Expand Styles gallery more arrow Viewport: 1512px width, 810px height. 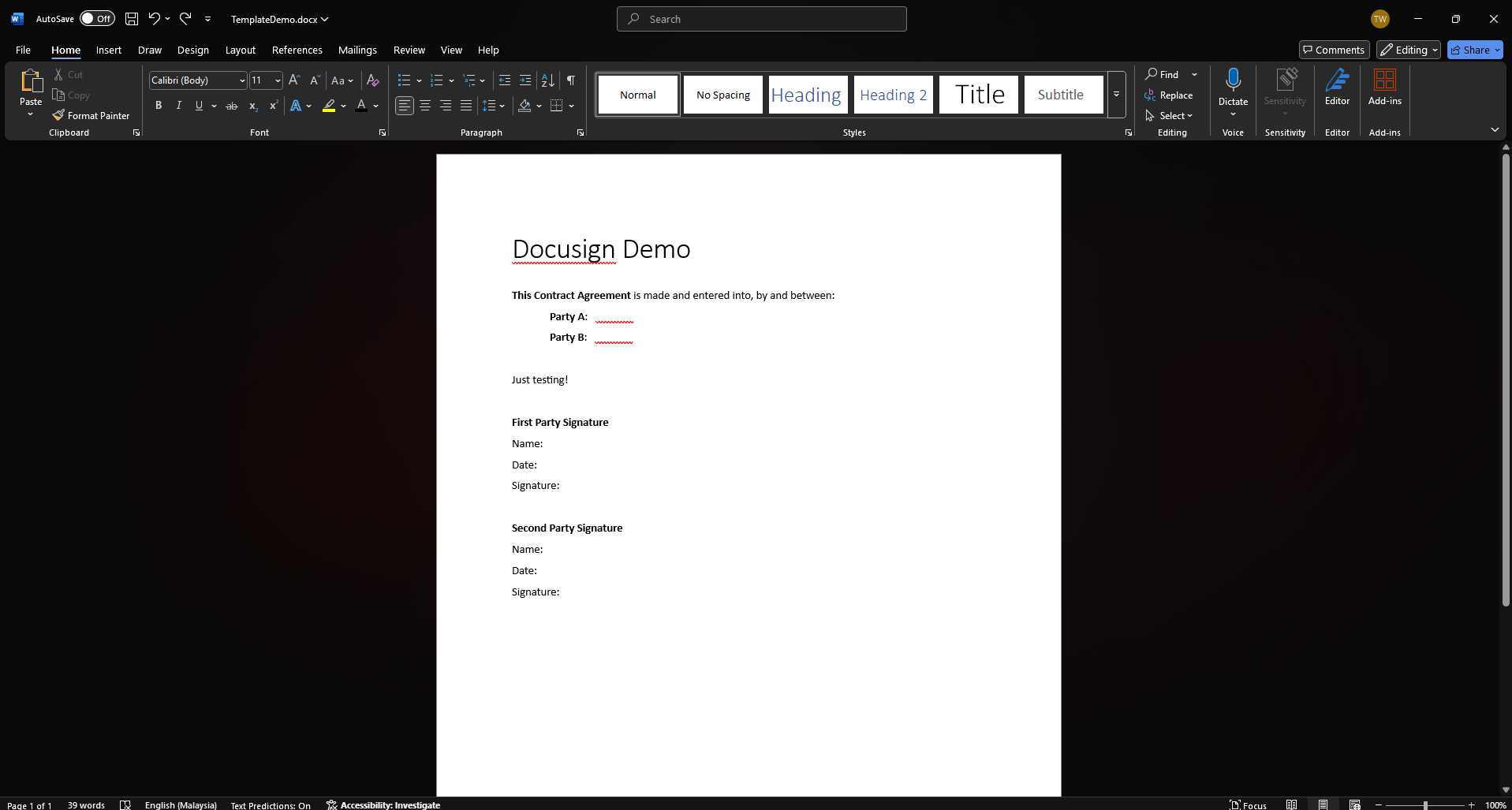(x=1116, y=95)
